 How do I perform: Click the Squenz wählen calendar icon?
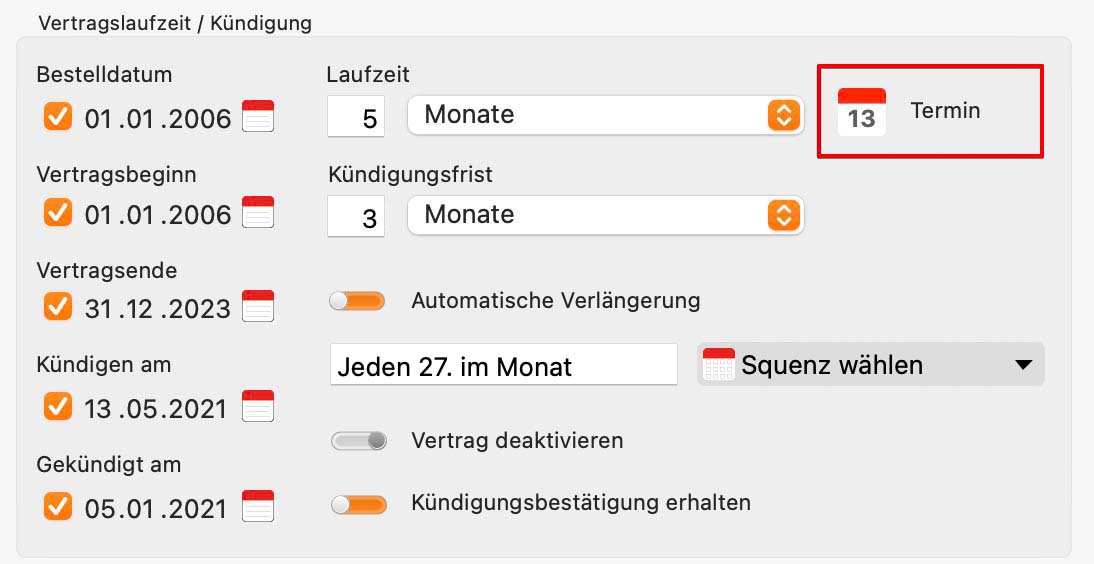[719, 364]
